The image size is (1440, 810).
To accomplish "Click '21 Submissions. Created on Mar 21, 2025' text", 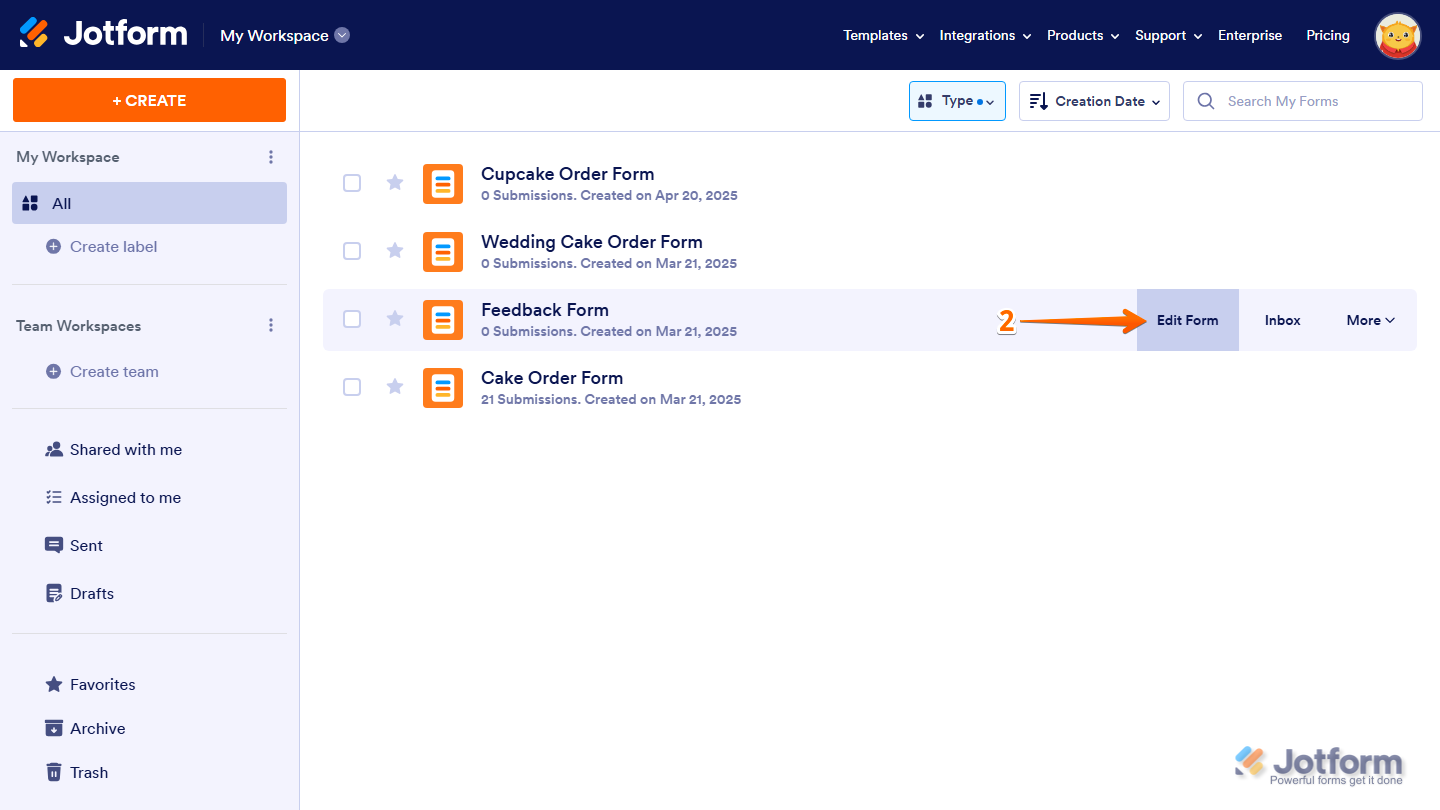I will [611, 399].
